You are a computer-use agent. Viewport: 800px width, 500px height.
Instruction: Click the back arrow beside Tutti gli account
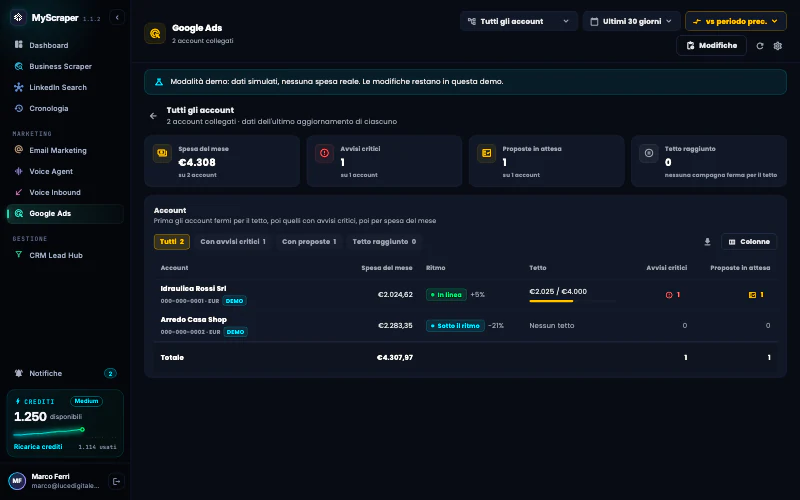[x=153, y=116]
